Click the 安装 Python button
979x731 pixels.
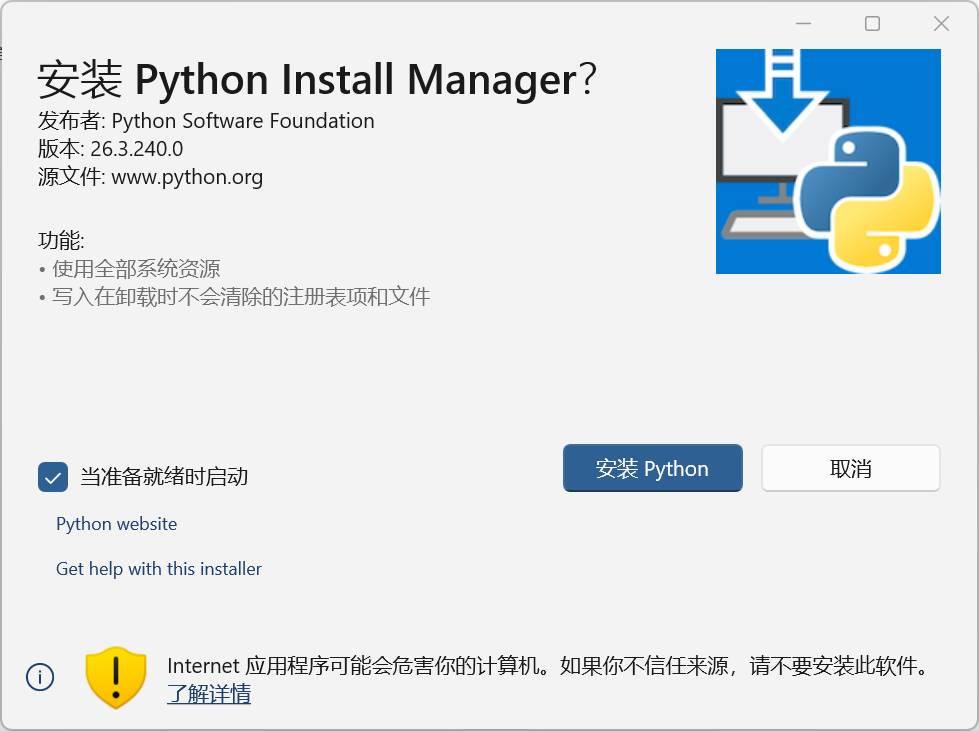[652, 468]
